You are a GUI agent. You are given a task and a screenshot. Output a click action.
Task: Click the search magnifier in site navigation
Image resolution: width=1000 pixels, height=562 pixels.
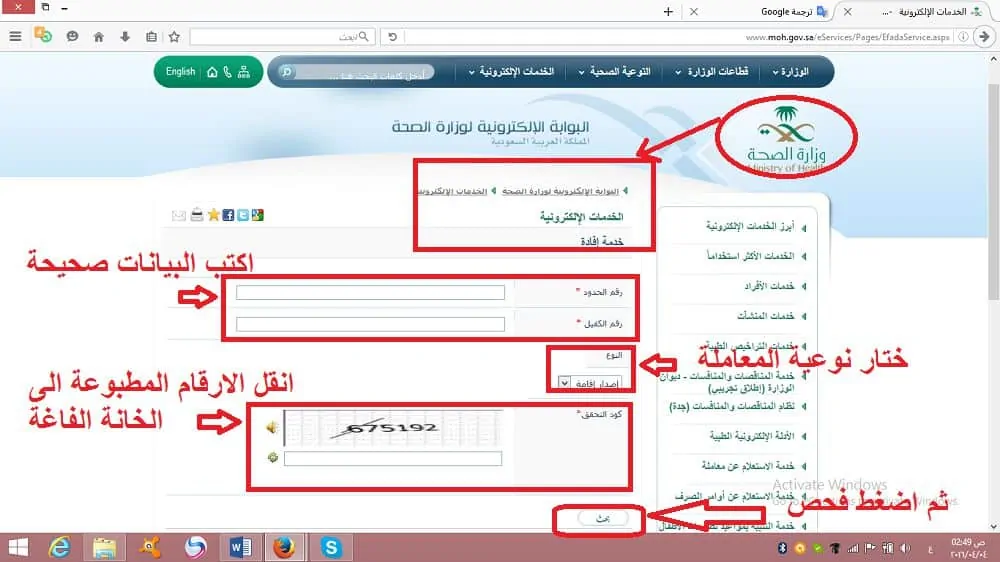tap(286, 72)
